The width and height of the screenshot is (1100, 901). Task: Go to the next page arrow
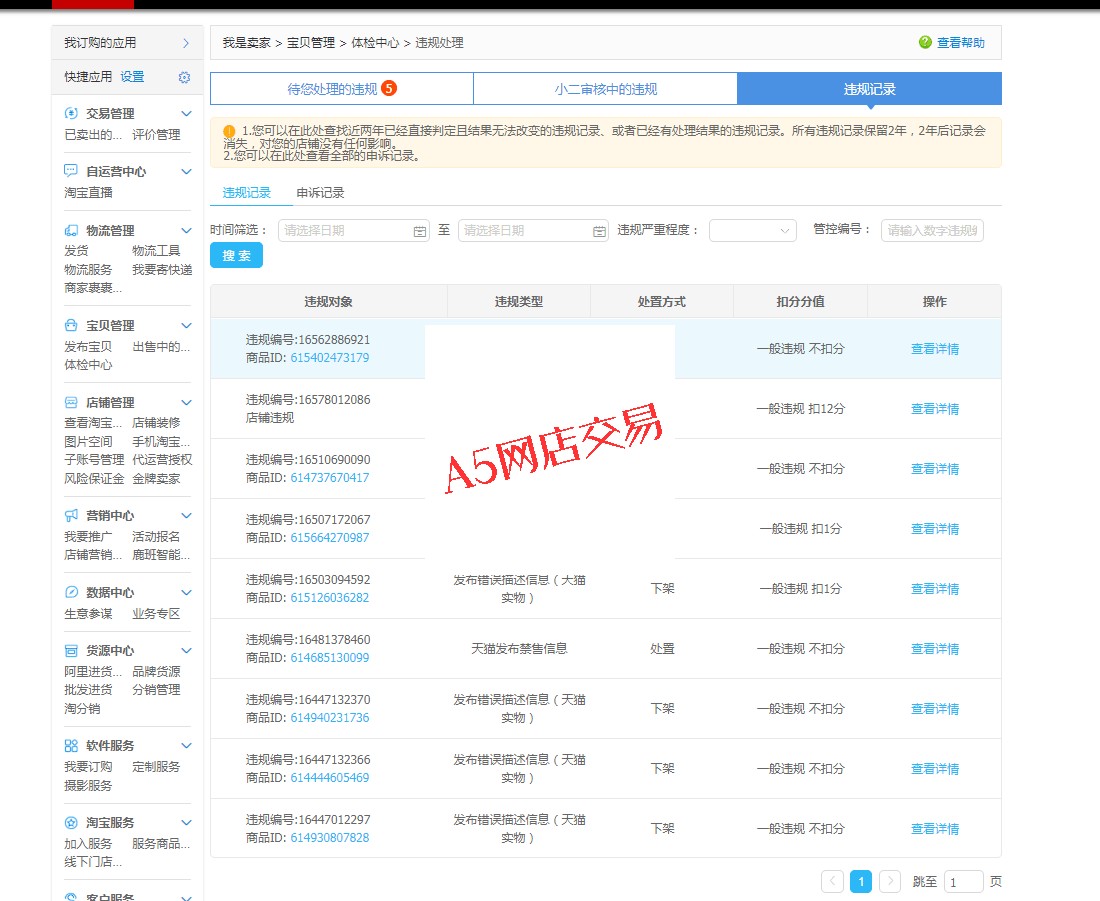890,881
